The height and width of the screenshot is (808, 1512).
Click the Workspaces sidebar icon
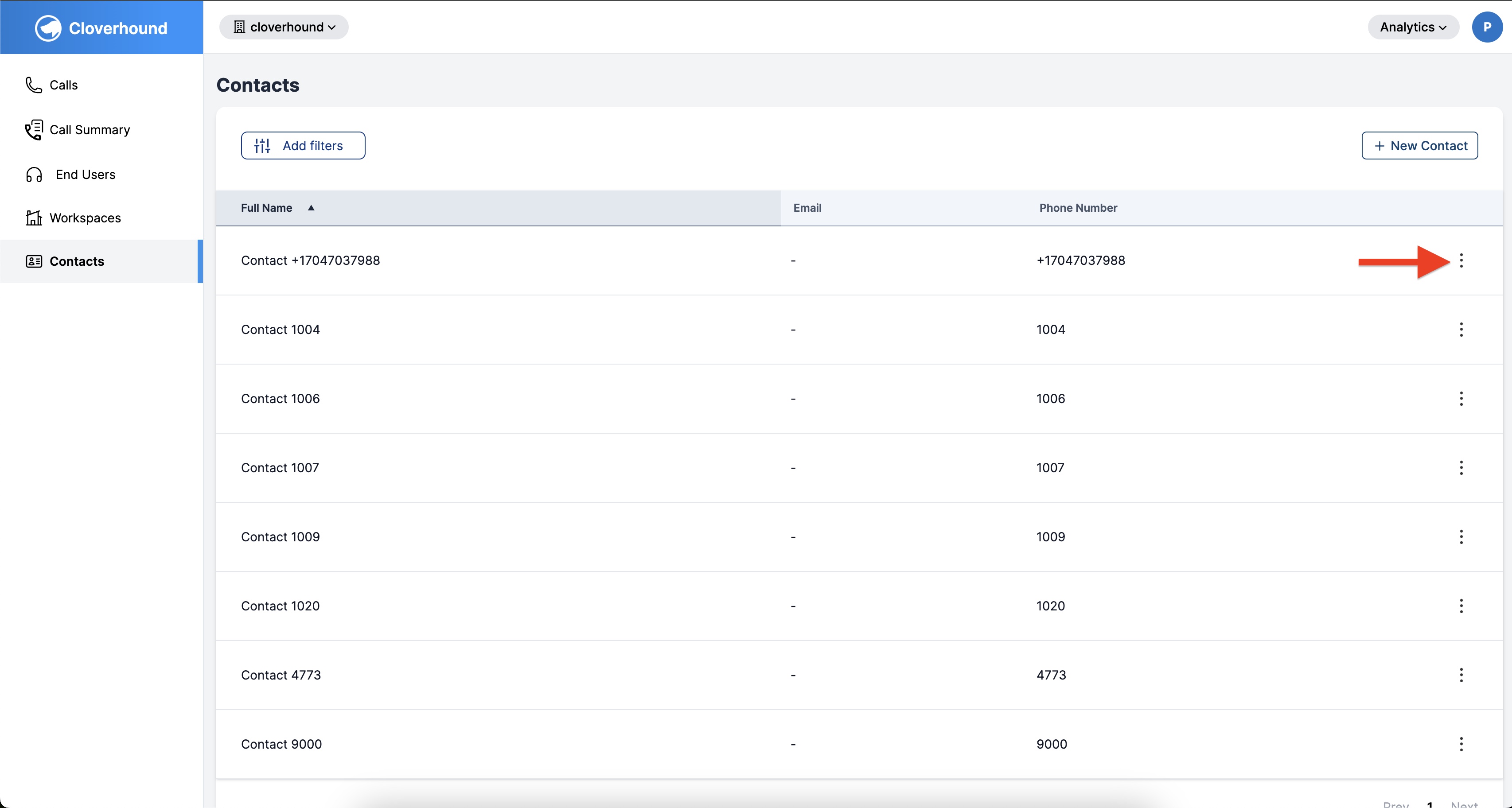(34, 217)
